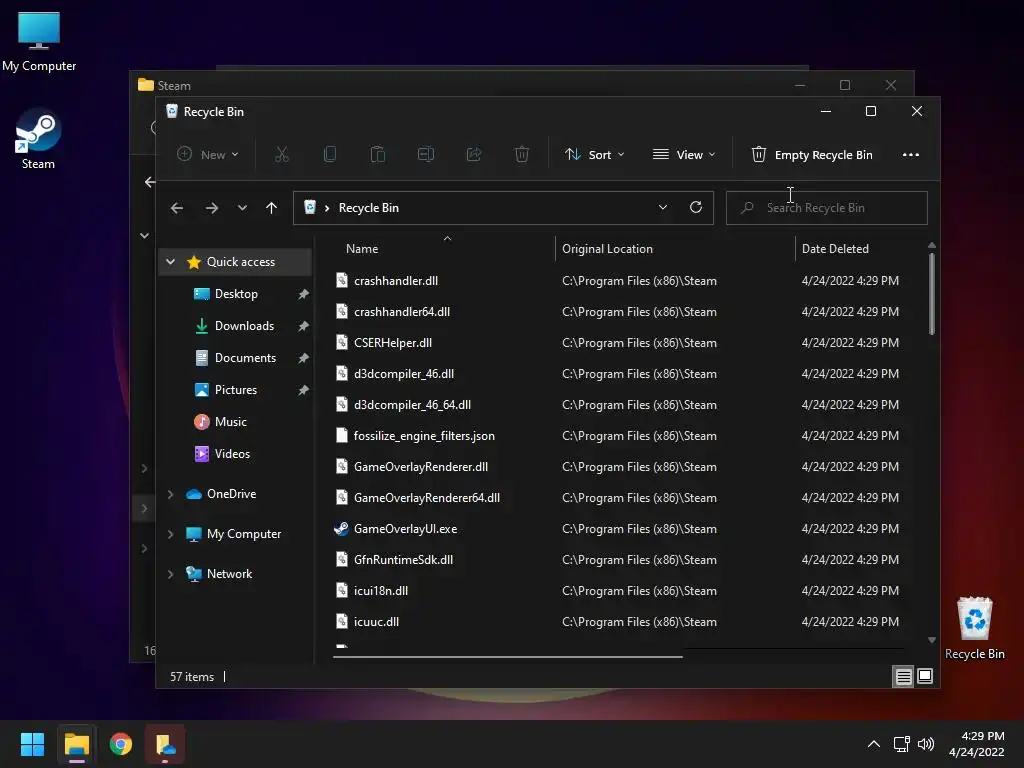Click the pin icon beside Documents
The width and height of the screenshot is (1024, 768).
pyautogui.click(x=303, y=358)
